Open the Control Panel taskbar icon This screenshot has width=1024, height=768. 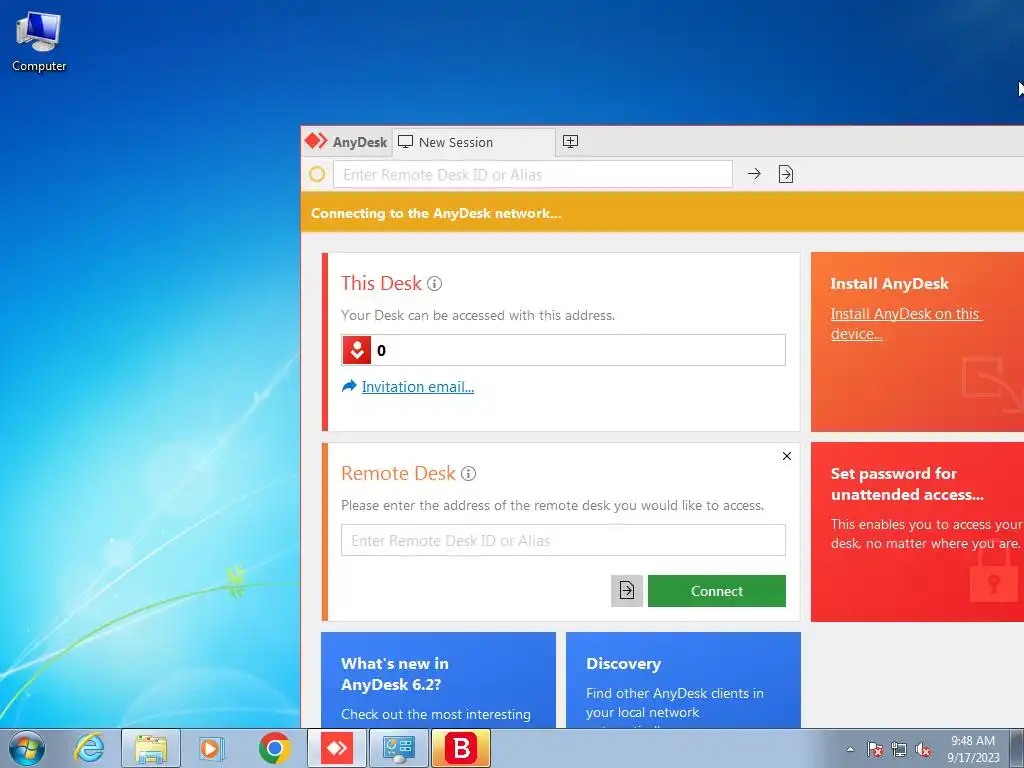click(398, 748)
